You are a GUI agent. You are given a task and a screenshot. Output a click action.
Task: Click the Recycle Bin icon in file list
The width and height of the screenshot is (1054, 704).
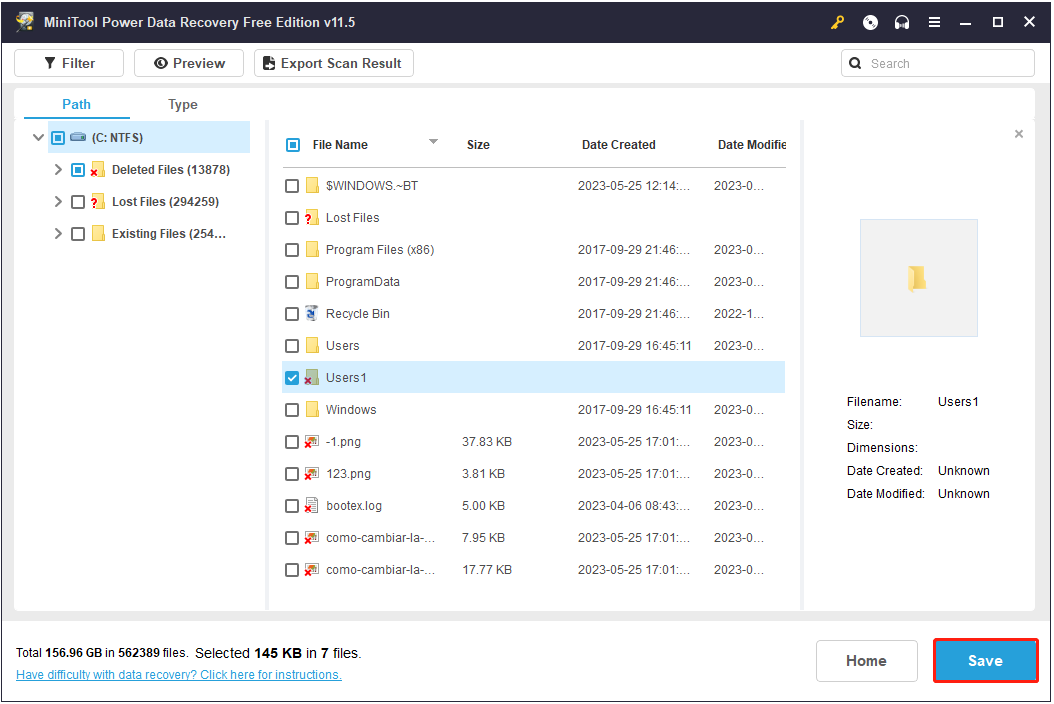click(312, 314)
